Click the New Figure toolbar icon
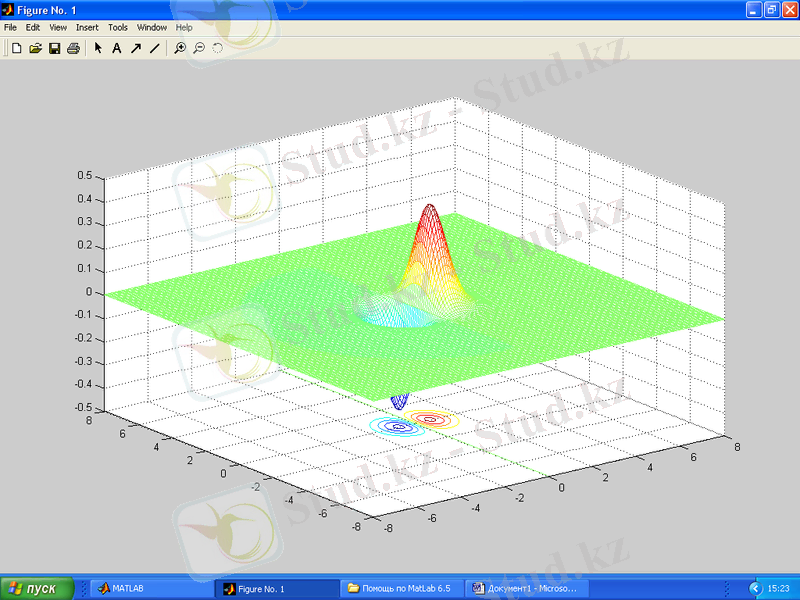This screenshot has height=600, width=800. point(17,47)
